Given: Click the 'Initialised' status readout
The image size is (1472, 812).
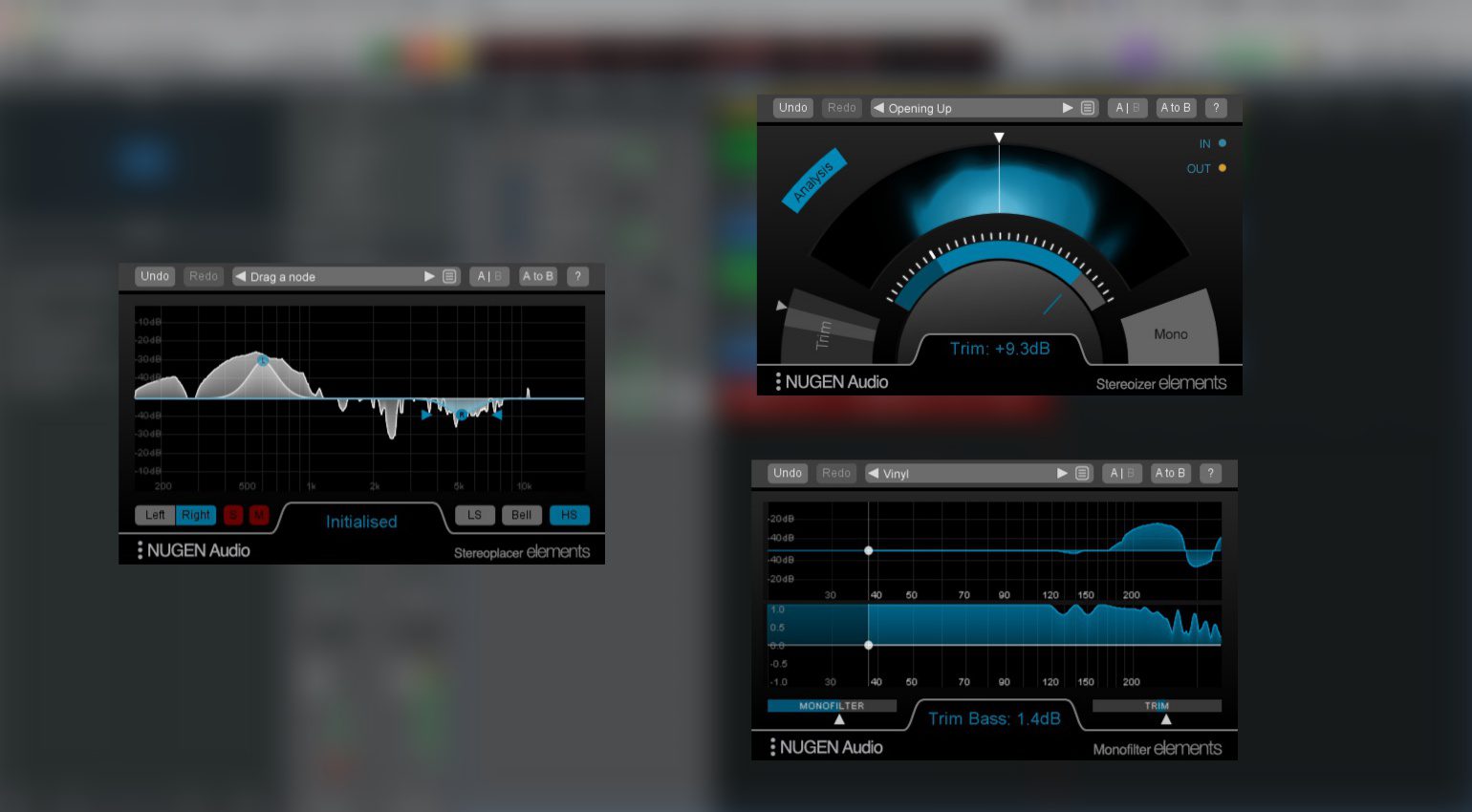Looking at the screenshot, I should (x=361, y=522).
